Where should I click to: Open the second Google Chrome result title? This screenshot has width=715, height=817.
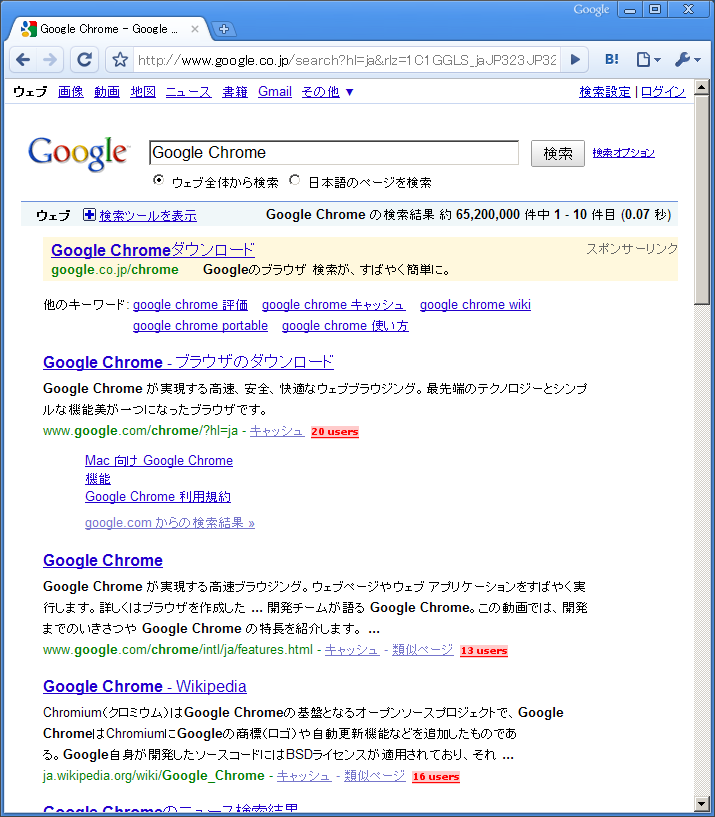[103, 560]
